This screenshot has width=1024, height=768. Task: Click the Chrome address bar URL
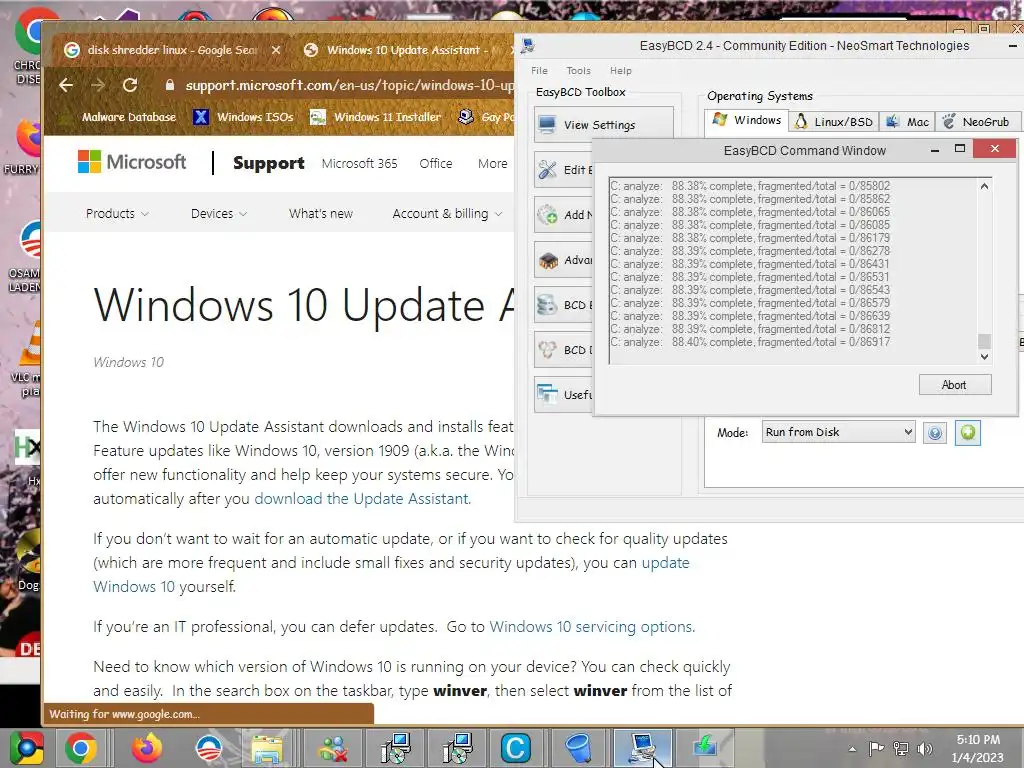click(x=349, y=85)
